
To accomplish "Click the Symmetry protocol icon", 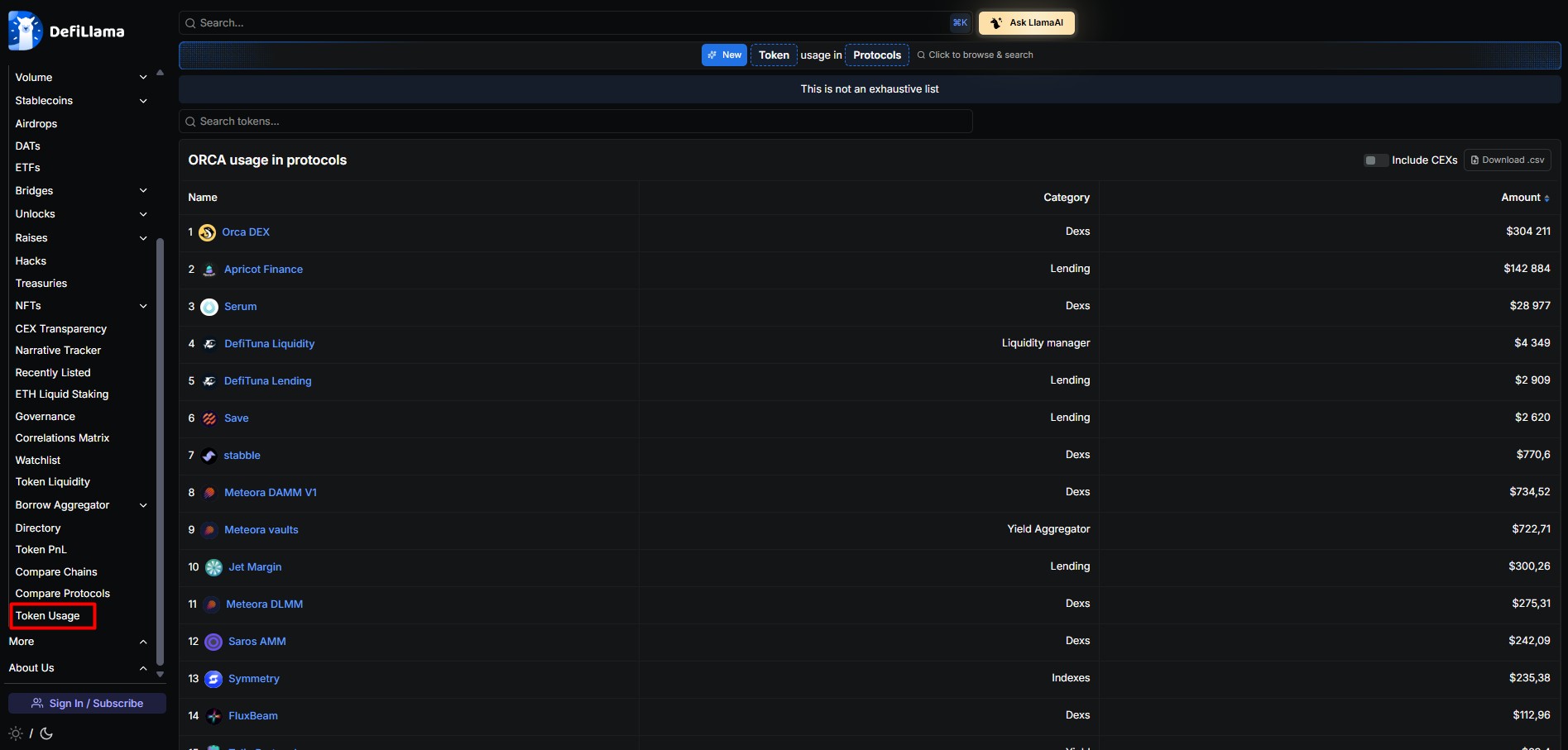I will click(x=213, y=679).
